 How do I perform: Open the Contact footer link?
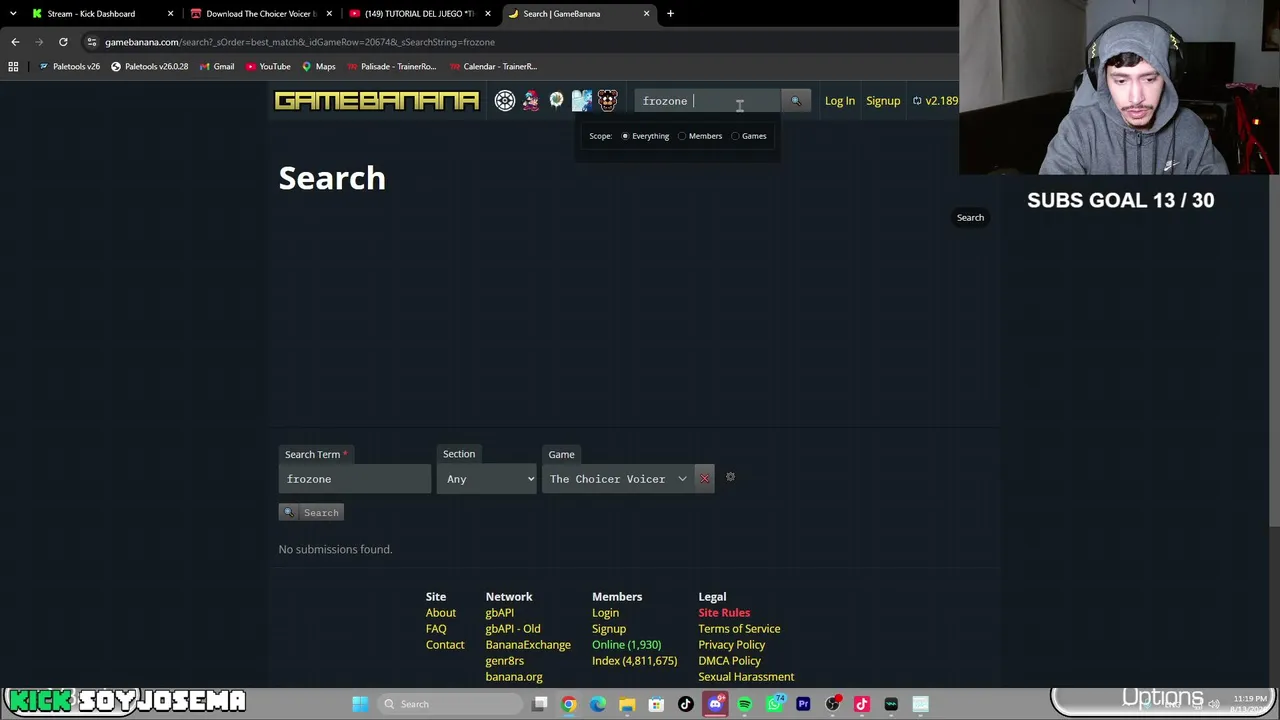click(445, 645)
